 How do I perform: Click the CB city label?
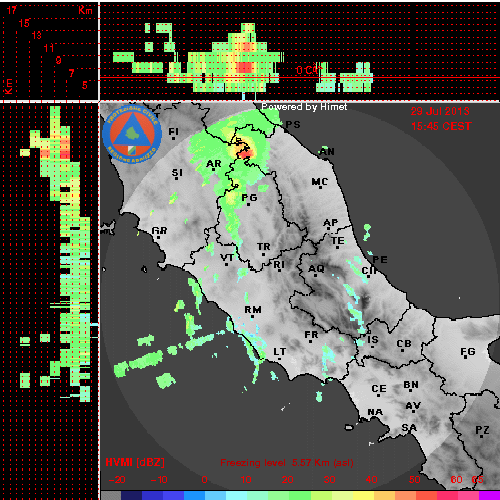[404, 344]
